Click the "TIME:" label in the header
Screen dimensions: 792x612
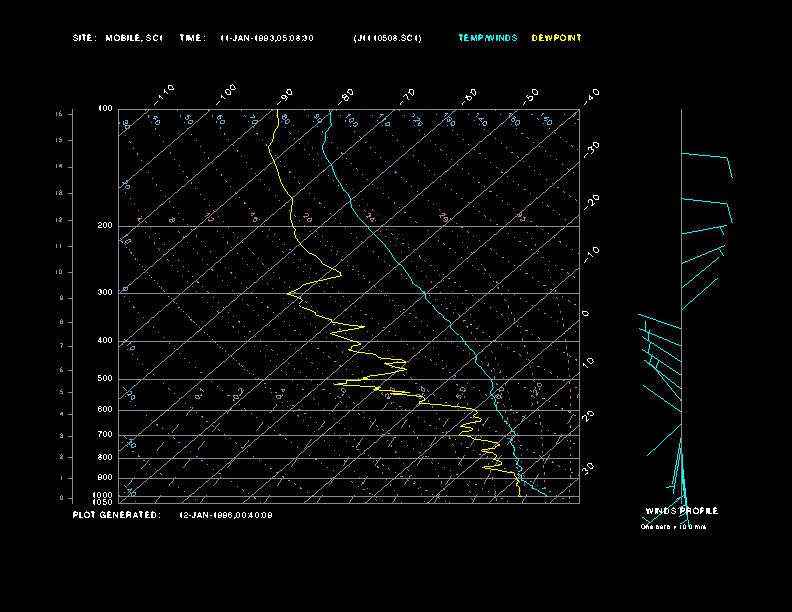point(192,38)
